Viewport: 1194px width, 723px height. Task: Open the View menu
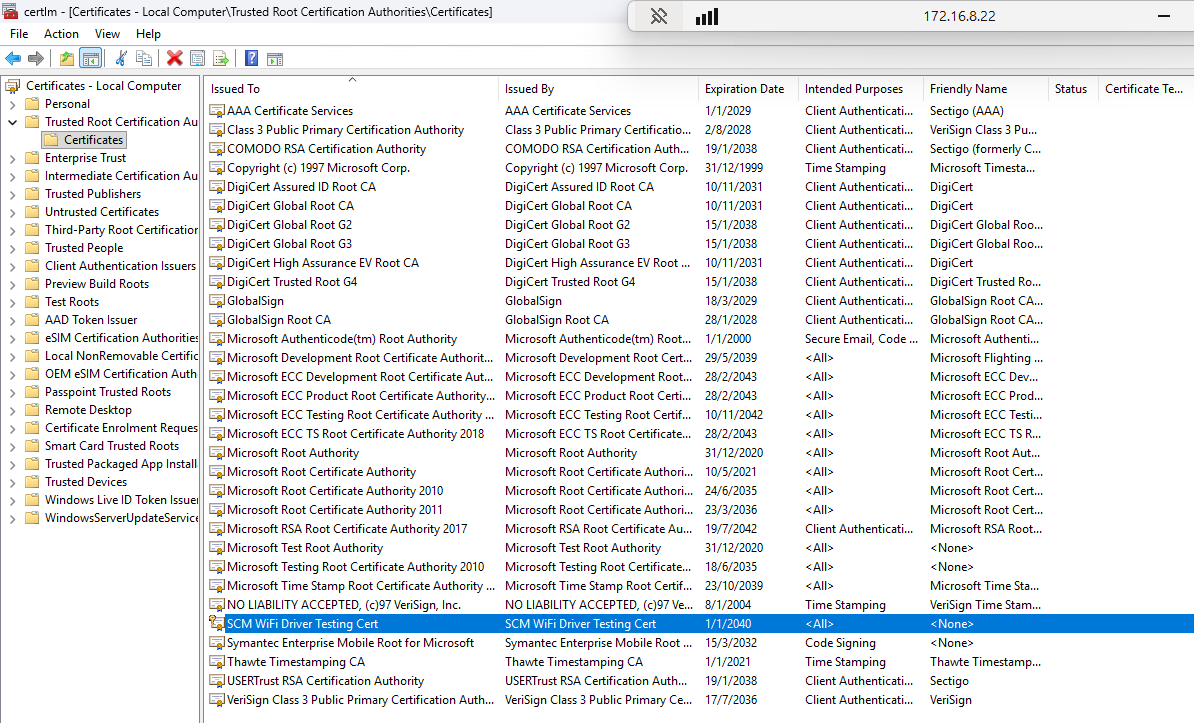107,34
